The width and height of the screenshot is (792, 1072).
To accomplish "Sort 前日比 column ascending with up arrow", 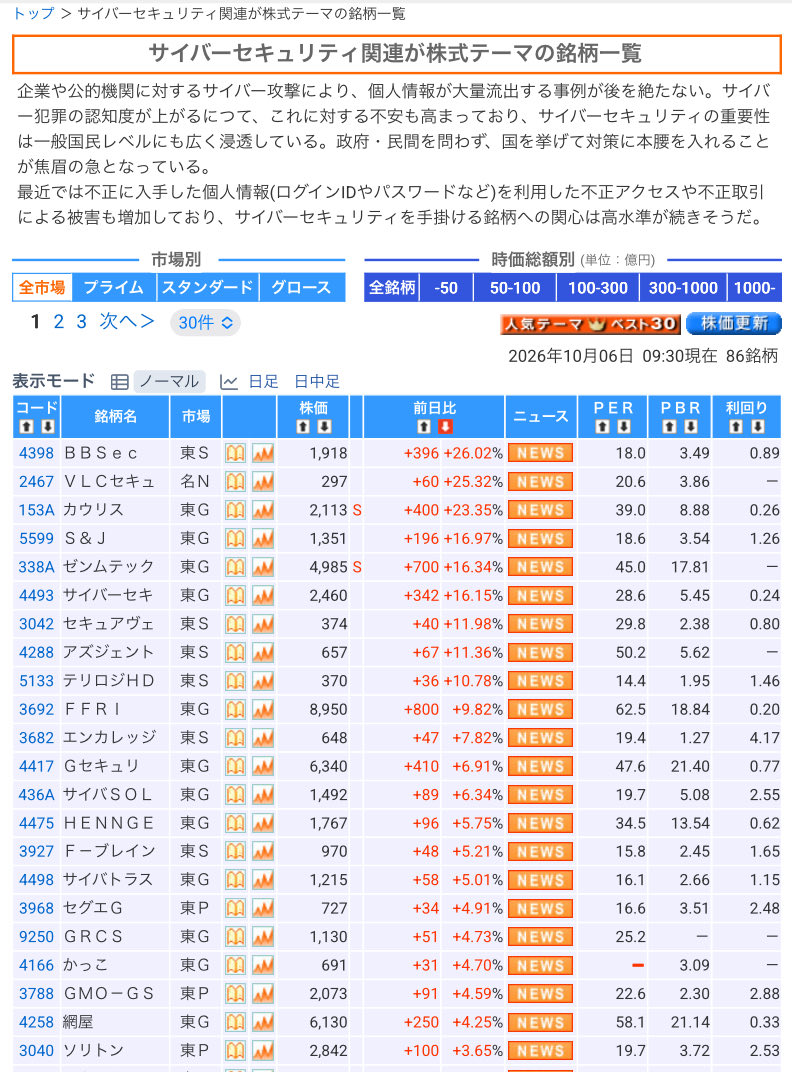I will tap(424, 427).
